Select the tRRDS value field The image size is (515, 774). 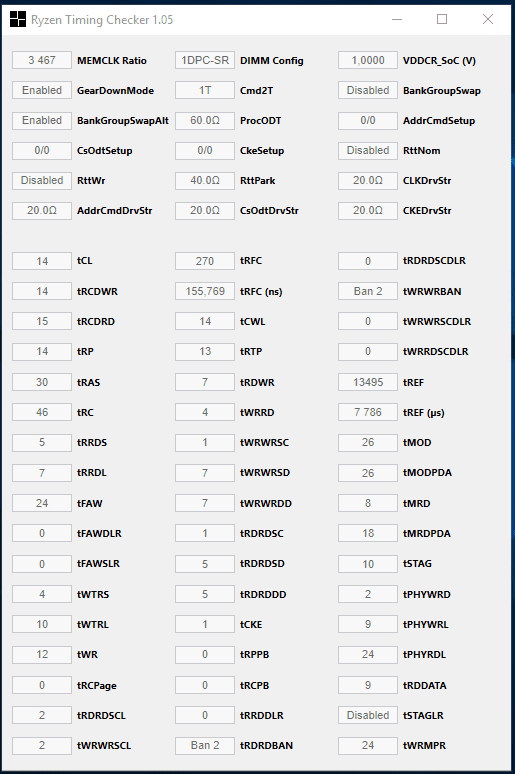42,442
